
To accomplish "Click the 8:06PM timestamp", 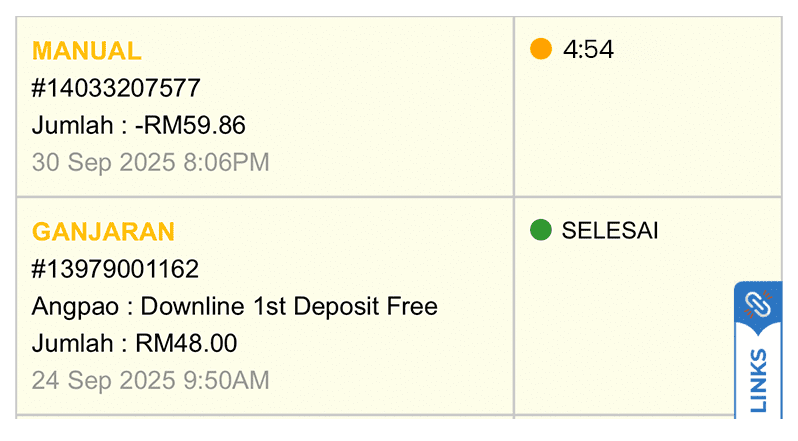I will point(226,162).
